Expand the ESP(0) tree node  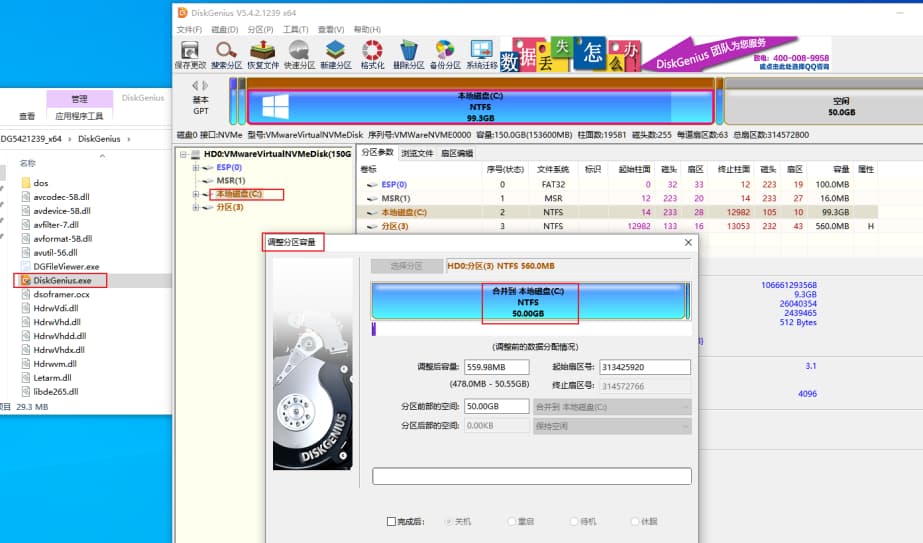click(x=195, y=167)
